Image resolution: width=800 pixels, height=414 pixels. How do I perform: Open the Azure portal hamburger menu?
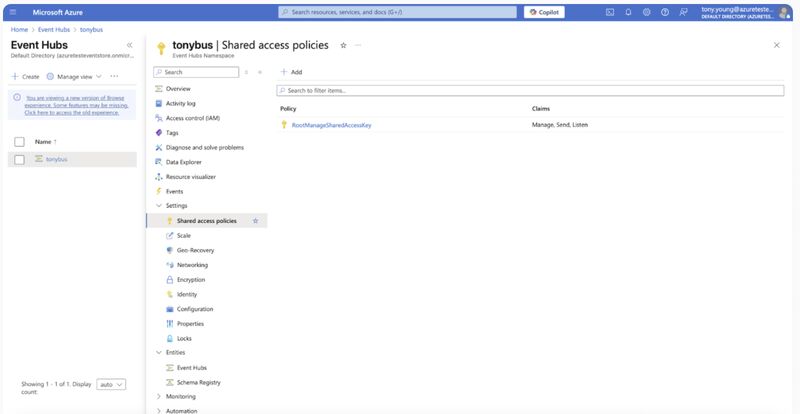coord(13,12)
